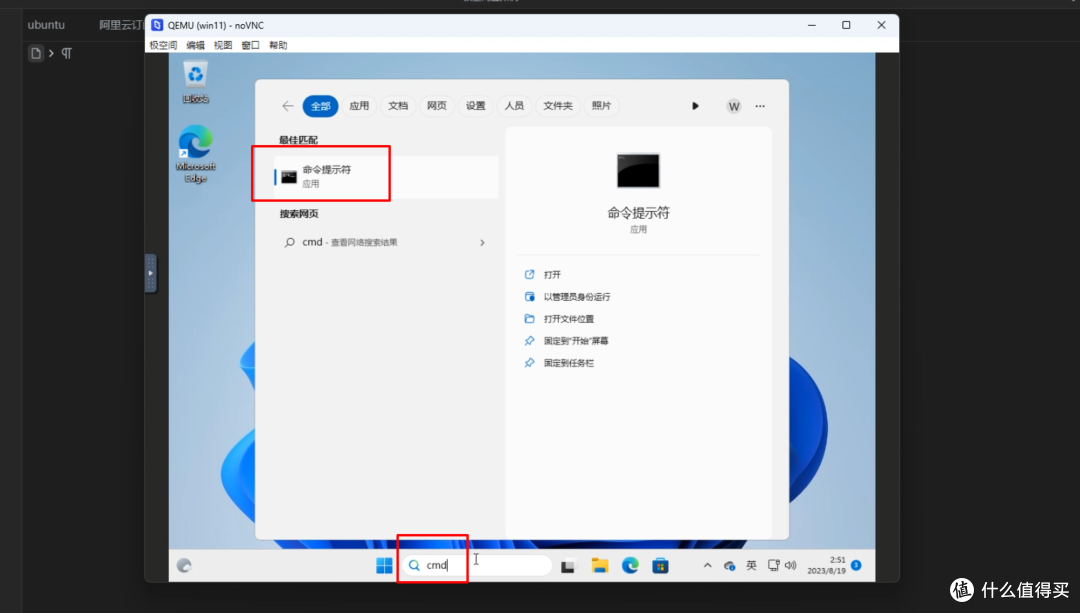1080x613 pixels.
Task: Choose 固定到任务栏
Action: point(559,363)
